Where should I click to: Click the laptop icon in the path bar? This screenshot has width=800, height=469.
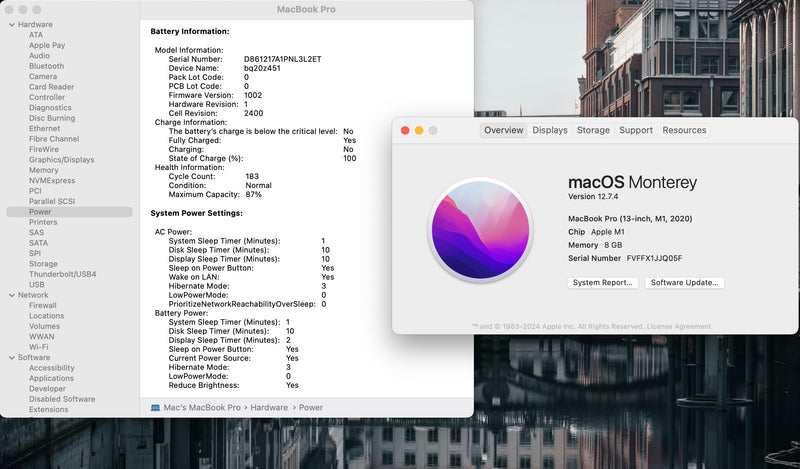point(155,408)
